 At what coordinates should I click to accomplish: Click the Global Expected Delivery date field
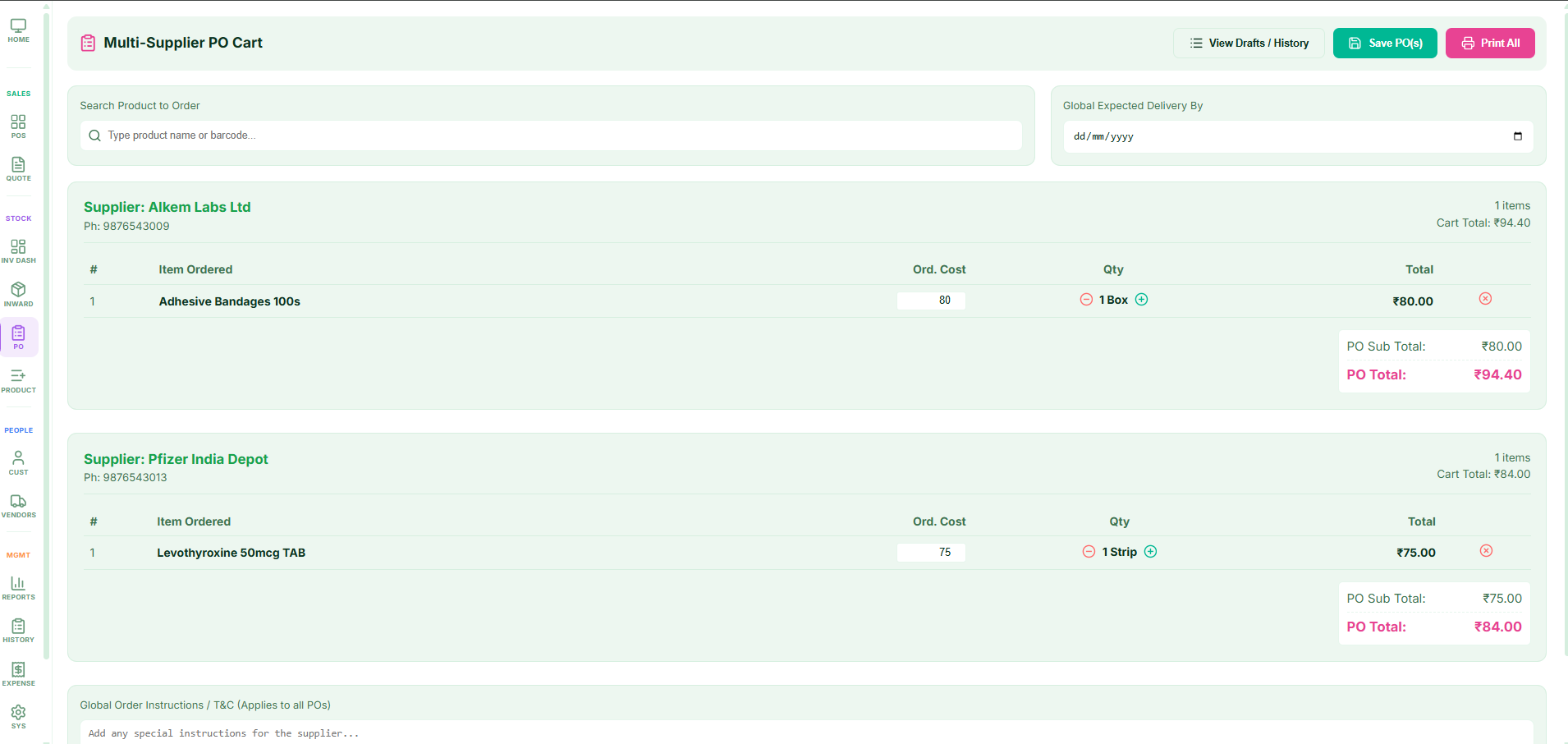pos(1298,136)
